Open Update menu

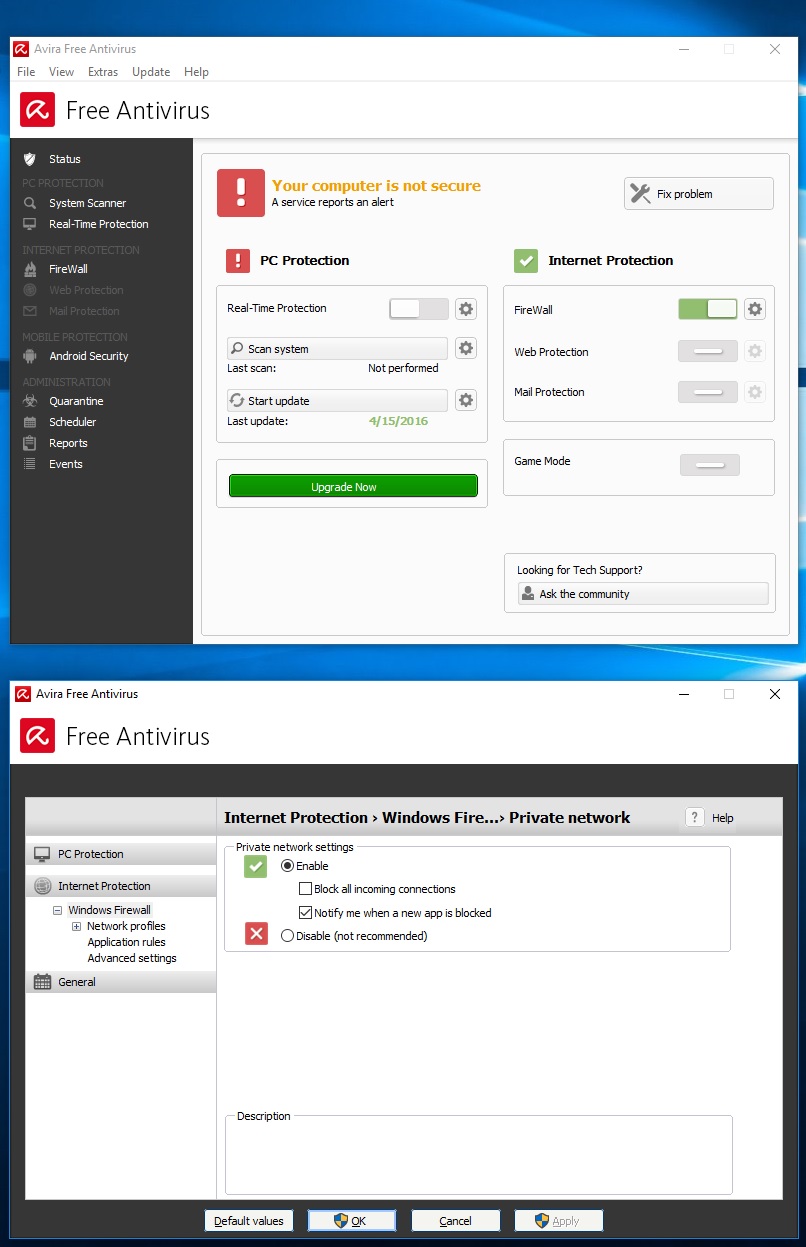click(151, 72)
